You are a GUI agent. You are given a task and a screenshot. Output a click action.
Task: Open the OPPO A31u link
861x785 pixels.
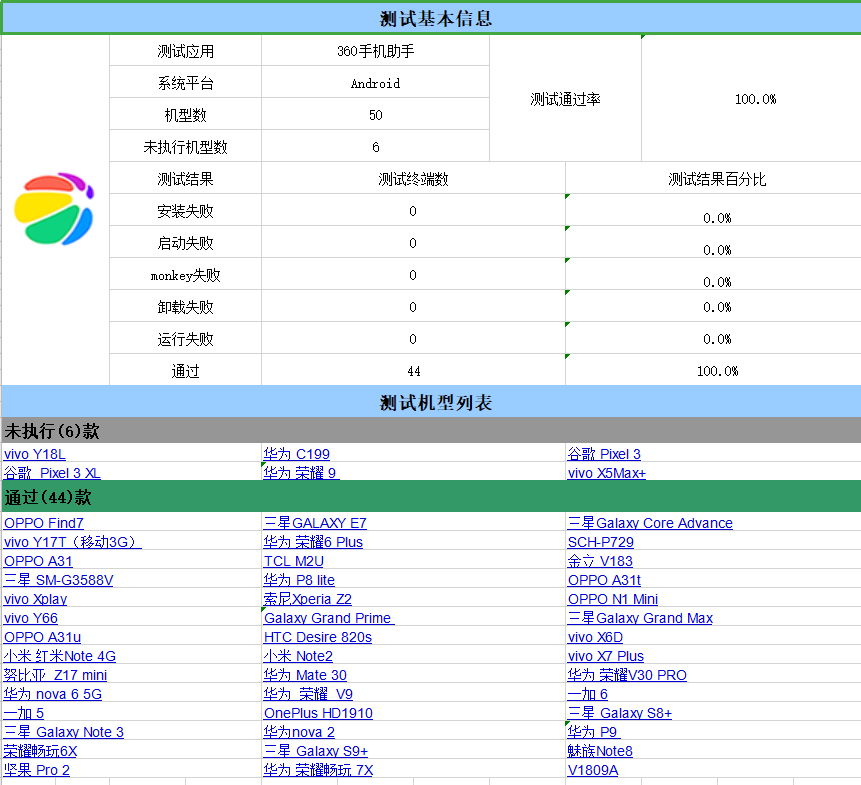[x=42, y=637]
